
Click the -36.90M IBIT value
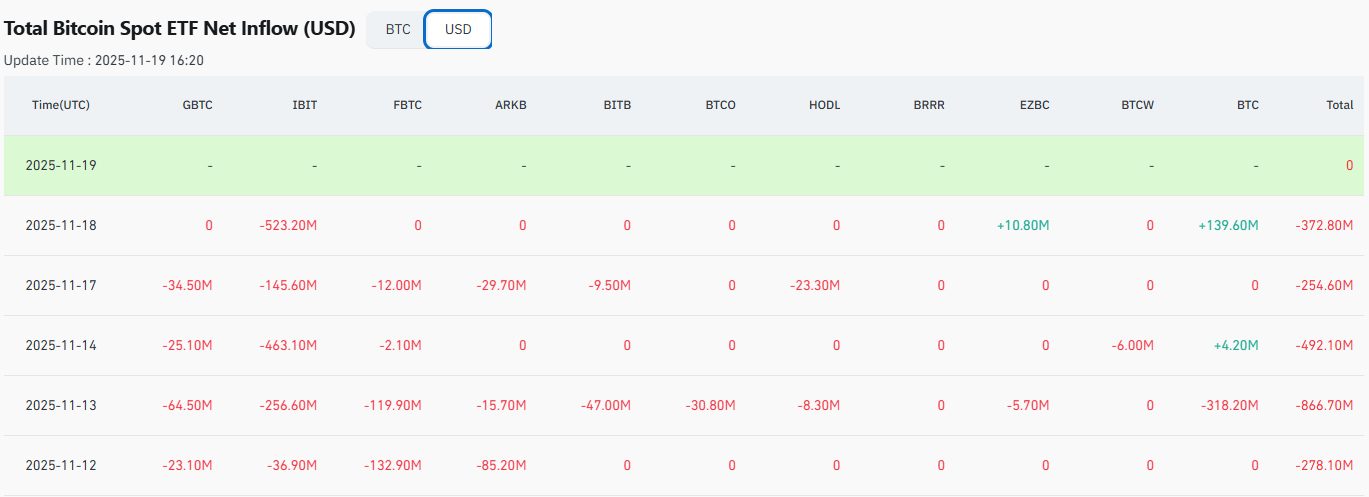(291, 466)
